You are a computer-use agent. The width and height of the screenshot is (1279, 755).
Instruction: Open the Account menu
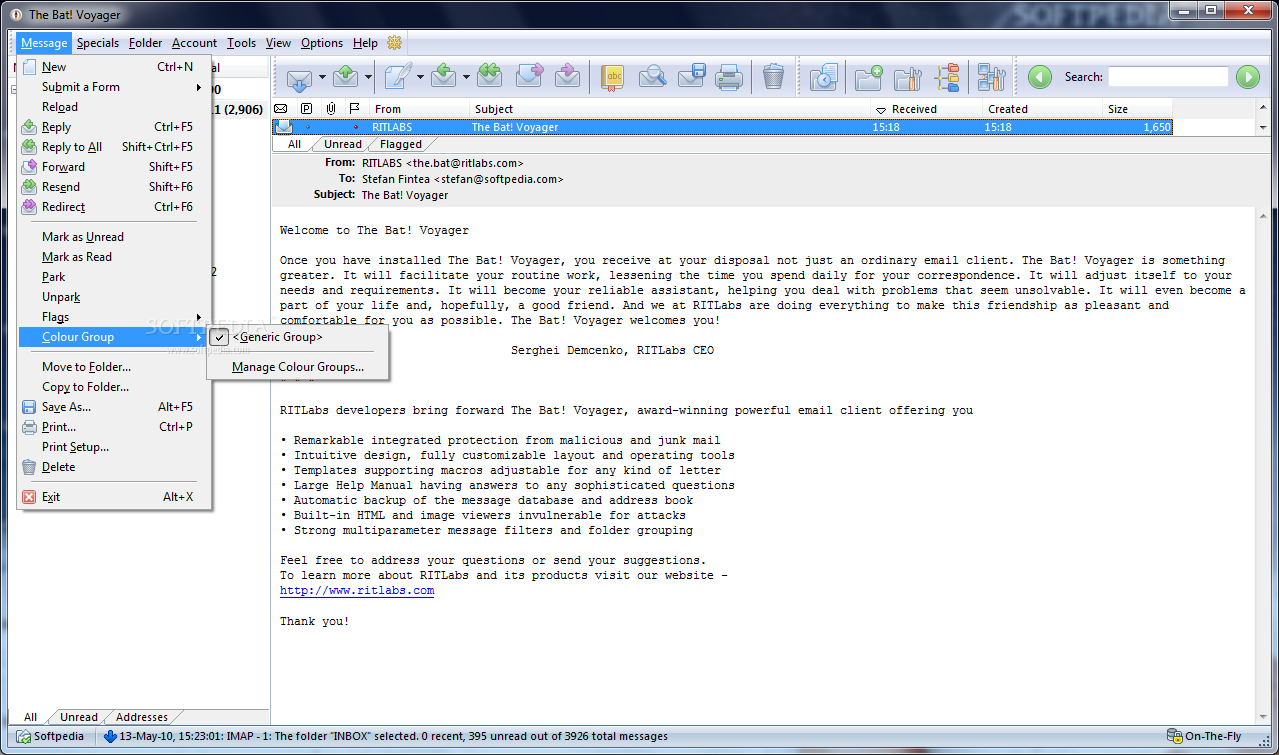(x=194, y=43)
